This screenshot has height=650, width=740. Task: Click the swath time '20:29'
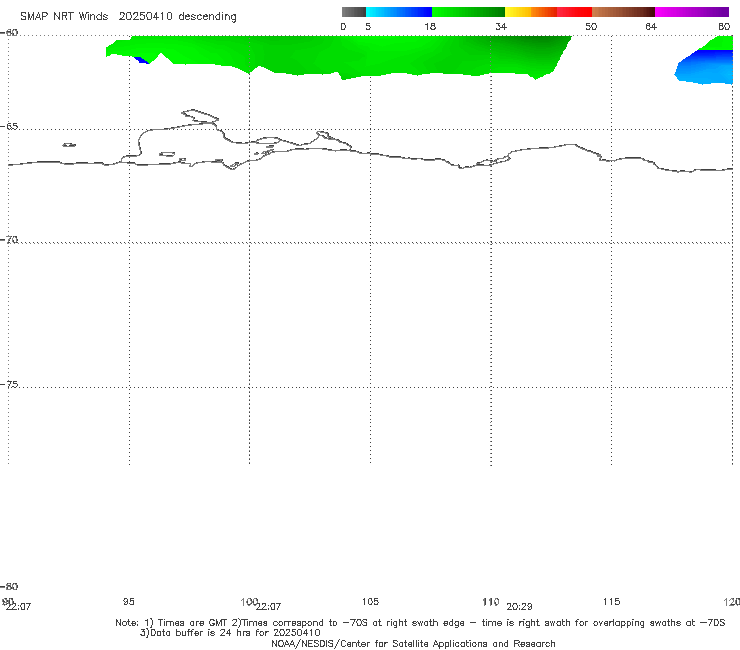(x=519, y=607)
